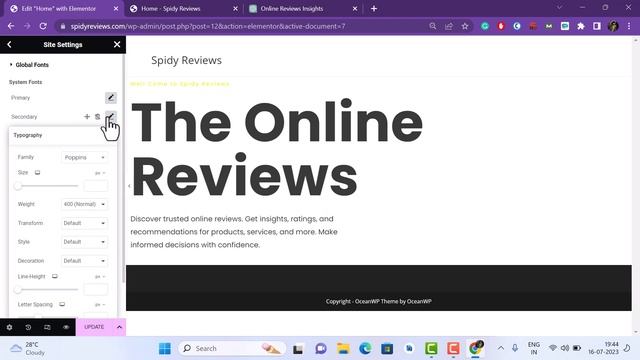Open File Explorer from the taskbar
Image resolution: width=640 pixels, height=360 pixels.
tap(343, 349)
